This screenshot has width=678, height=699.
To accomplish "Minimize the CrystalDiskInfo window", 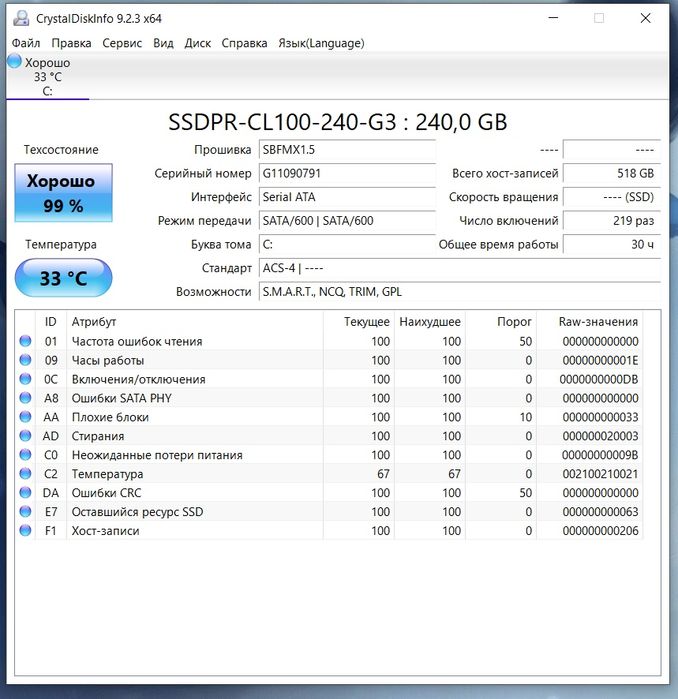I will 553,18.
